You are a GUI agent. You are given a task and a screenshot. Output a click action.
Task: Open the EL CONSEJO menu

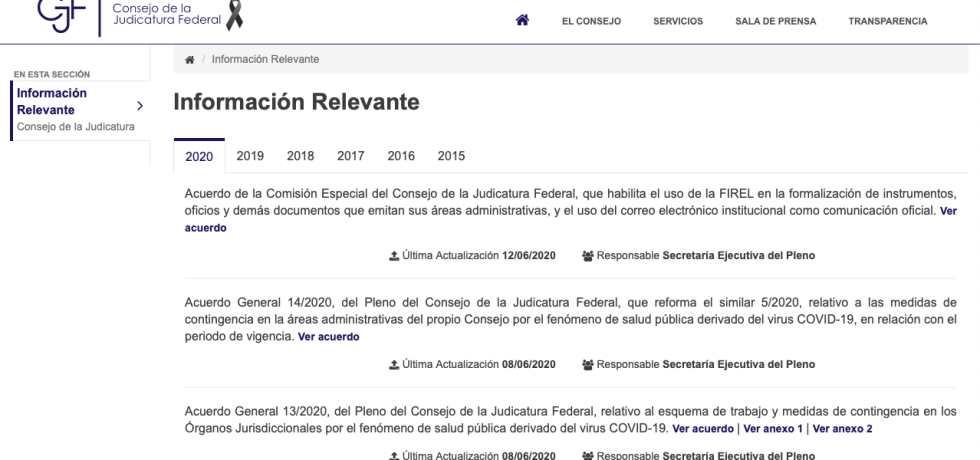point(593,21)
